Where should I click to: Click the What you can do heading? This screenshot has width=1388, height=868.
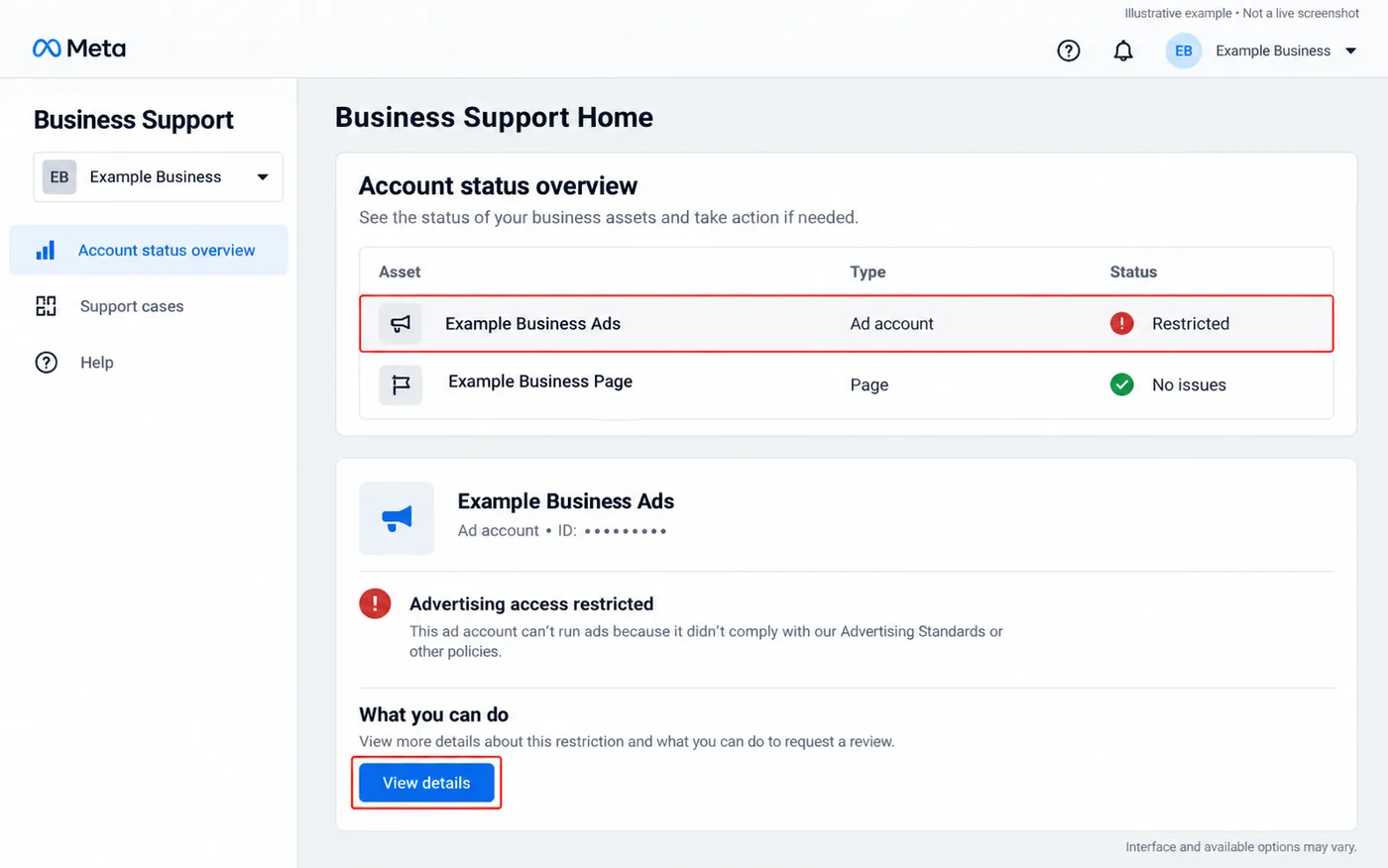tap(433, 714)
